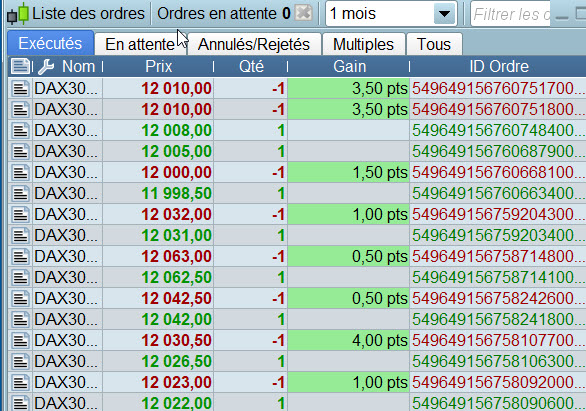Viewport: 586px width, 411px height.
Task: Click DAX30 name in the 12 026,50 row
Action: [66, 361]
